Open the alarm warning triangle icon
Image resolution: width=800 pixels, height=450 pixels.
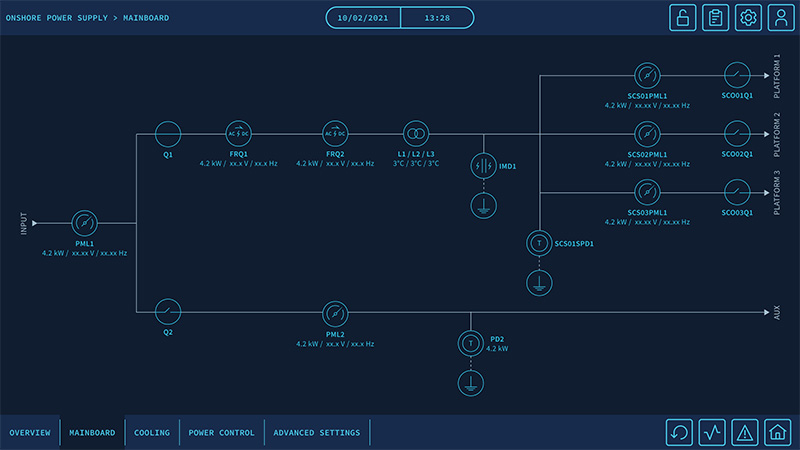pyautogui.click(x=745, y=433)
